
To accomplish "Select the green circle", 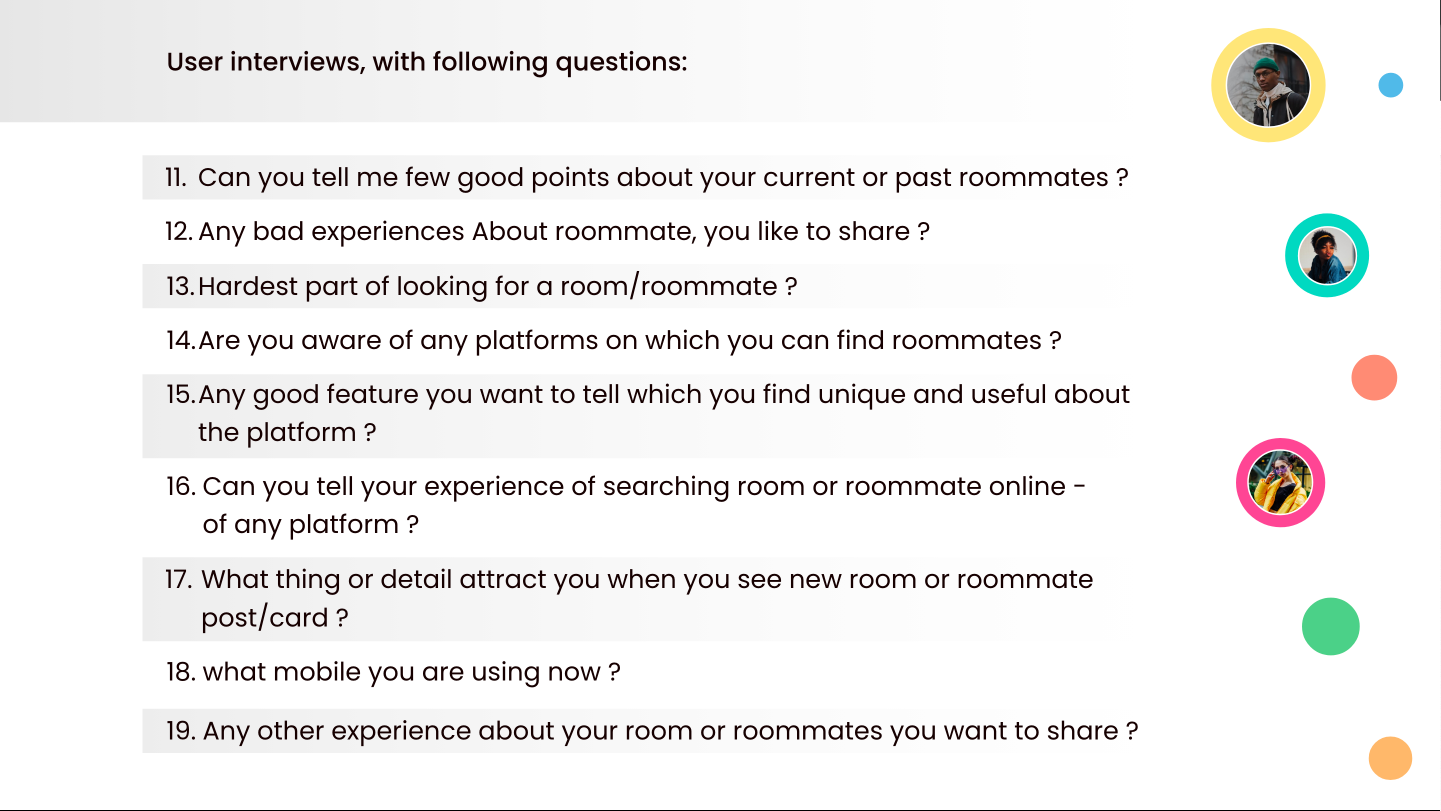I will coord(1331,626).
